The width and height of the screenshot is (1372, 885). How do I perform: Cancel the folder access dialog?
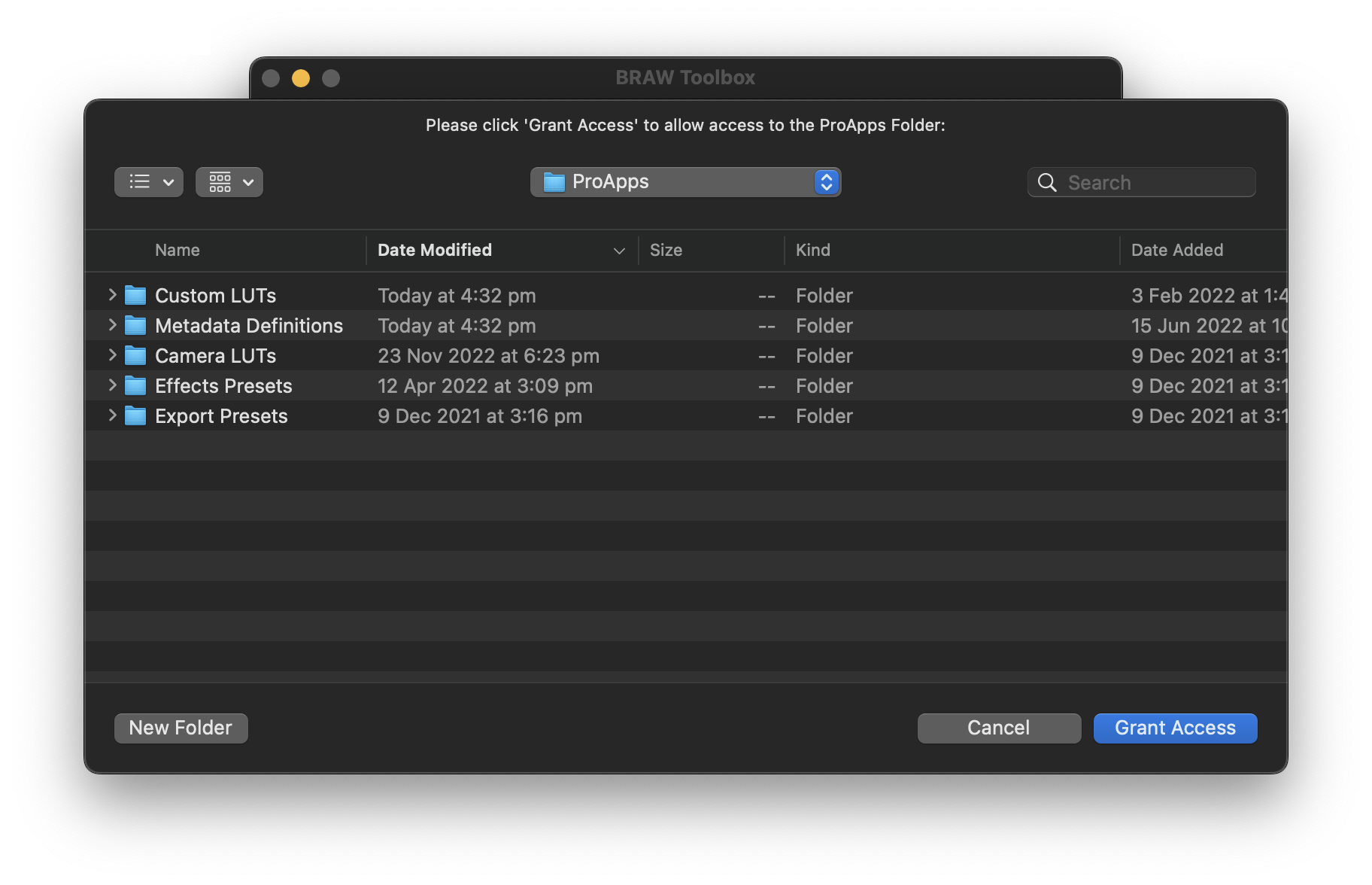[999, 728]
